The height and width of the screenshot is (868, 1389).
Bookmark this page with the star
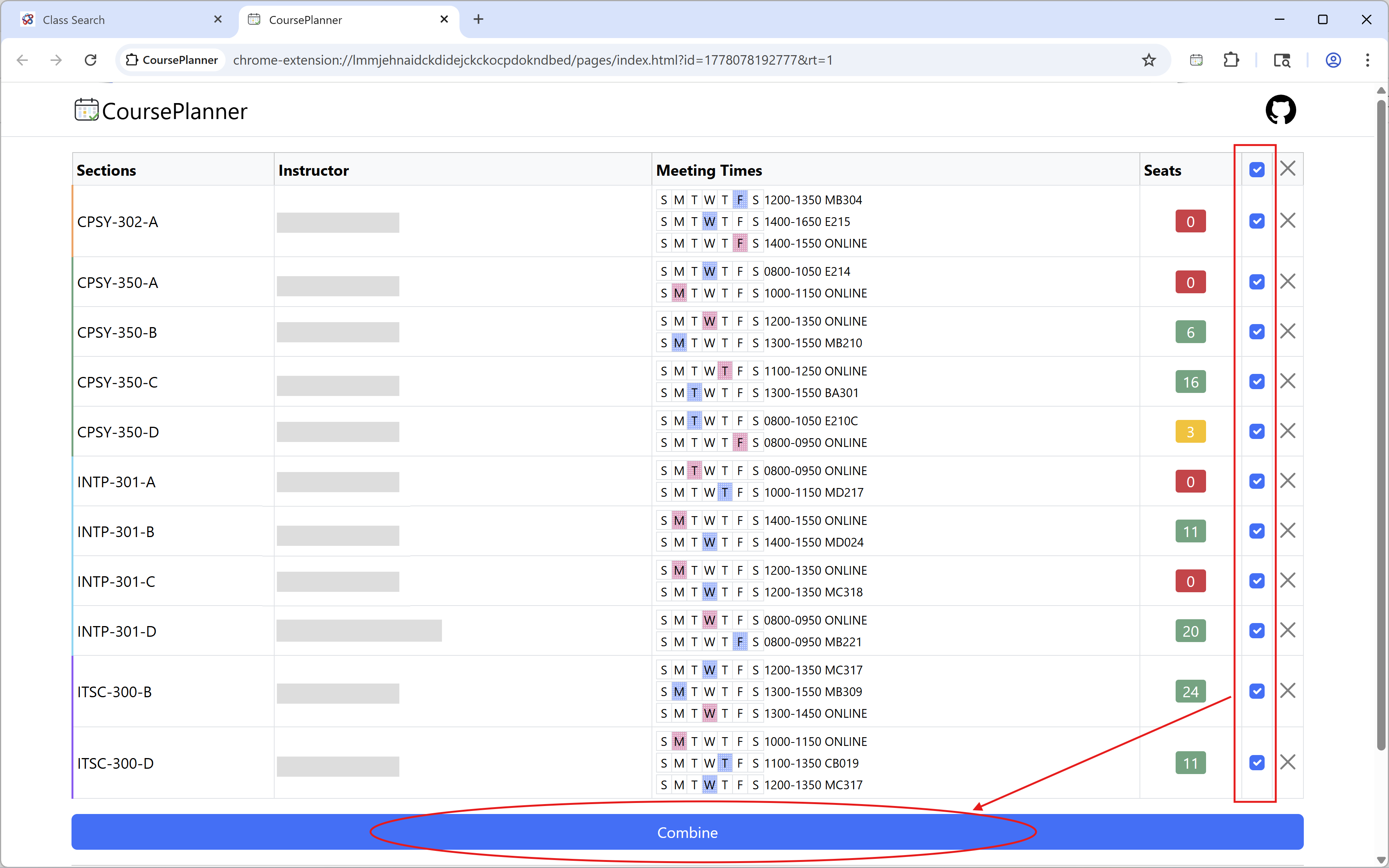pos(1149,60)
